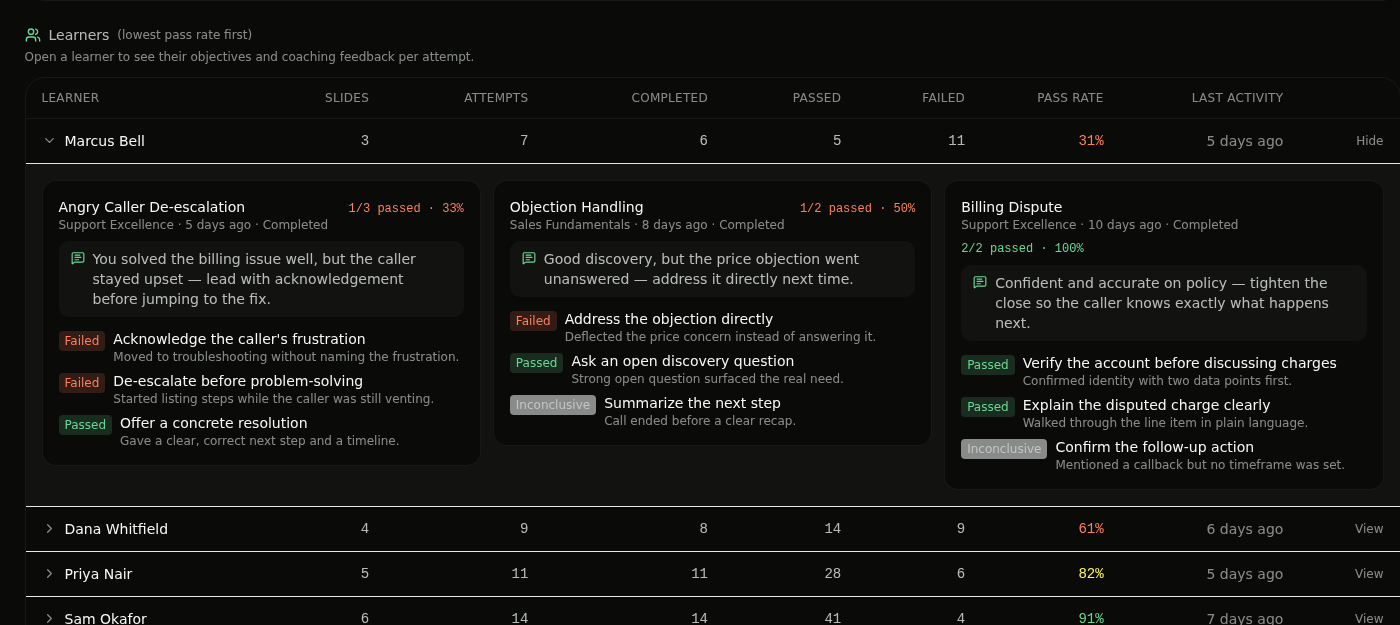Click Failed badge beside "De-escalate before problem-solving"
The width and height of the screenshot is (1400, 625).
pyautogui.click(x=82, y=383)
